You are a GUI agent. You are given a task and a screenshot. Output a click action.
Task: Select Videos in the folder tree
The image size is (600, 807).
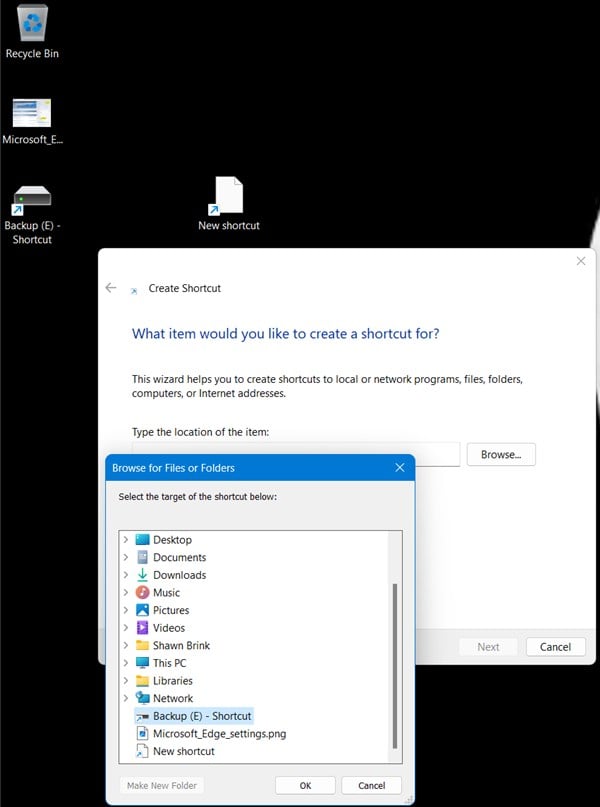[x=169, y=628]
